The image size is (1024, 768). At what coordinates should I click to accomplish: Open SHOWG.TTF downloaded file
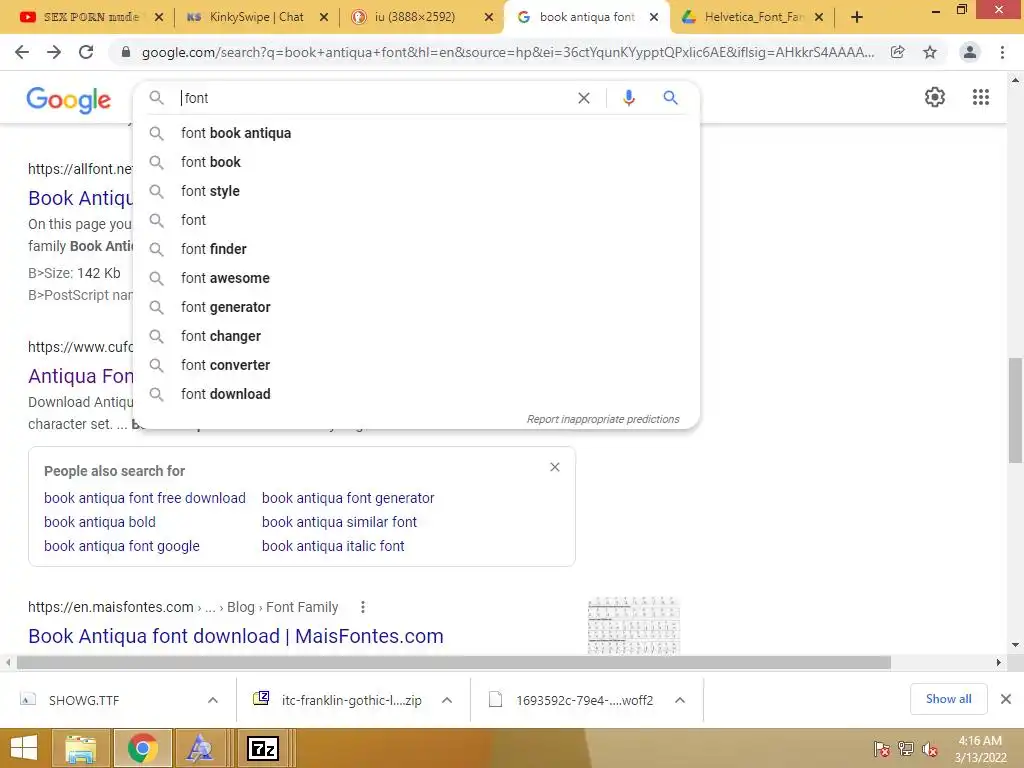(x=84, y=701)
